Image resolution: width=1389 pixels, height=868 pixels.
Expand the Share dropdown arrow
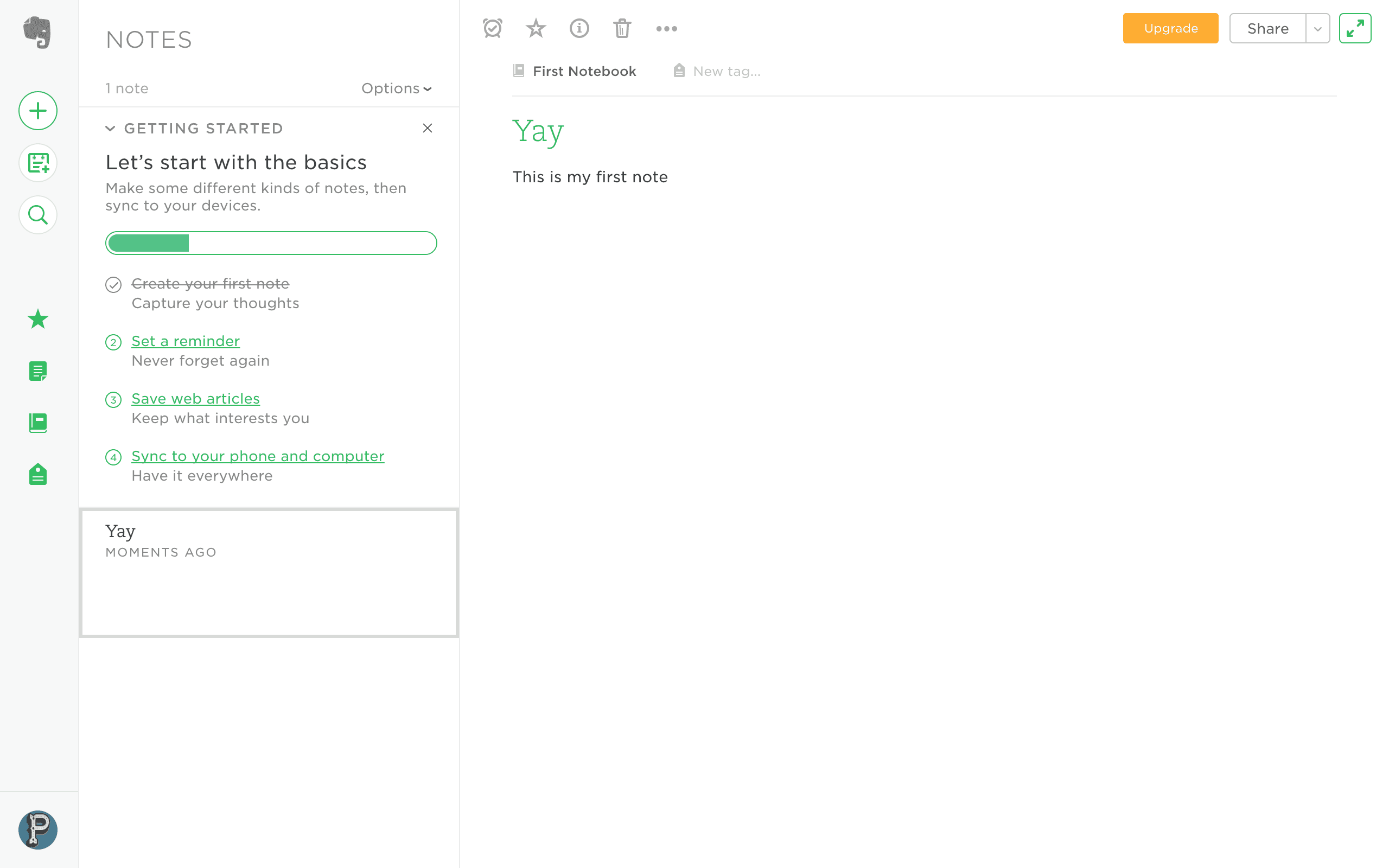click(x=1318, y=28)
